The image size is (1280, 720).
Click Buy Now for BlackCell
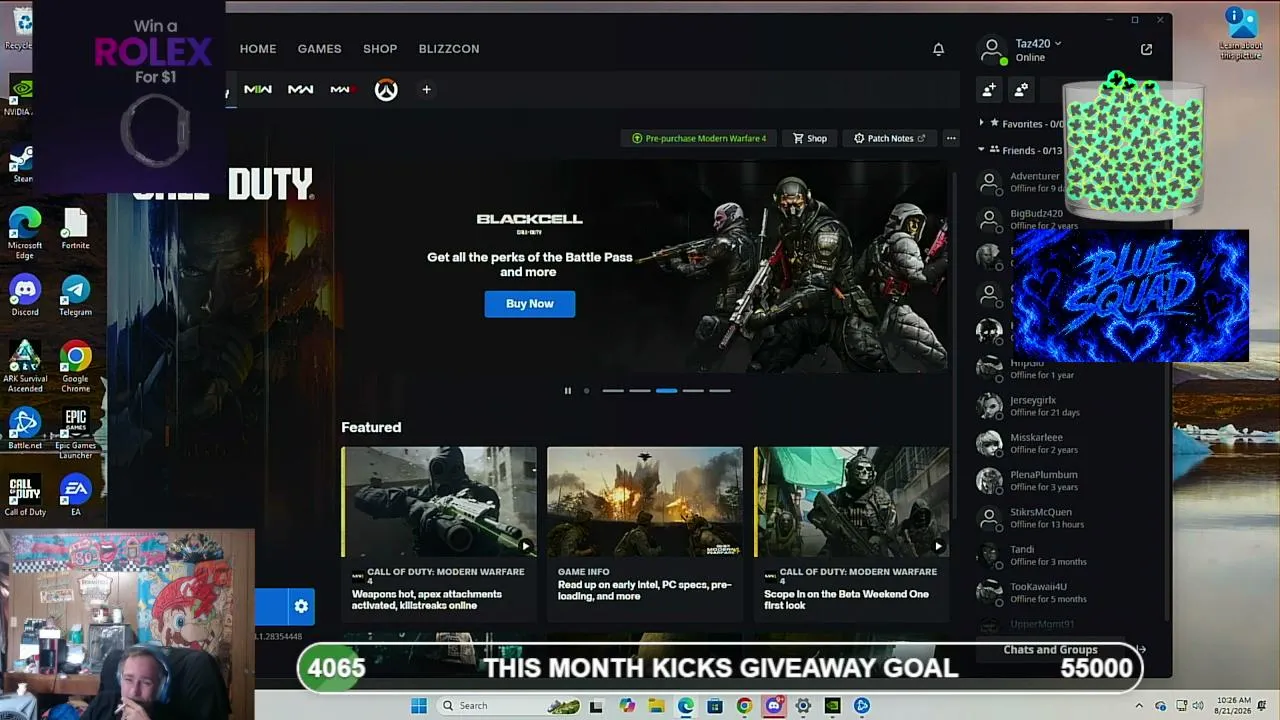530,304
